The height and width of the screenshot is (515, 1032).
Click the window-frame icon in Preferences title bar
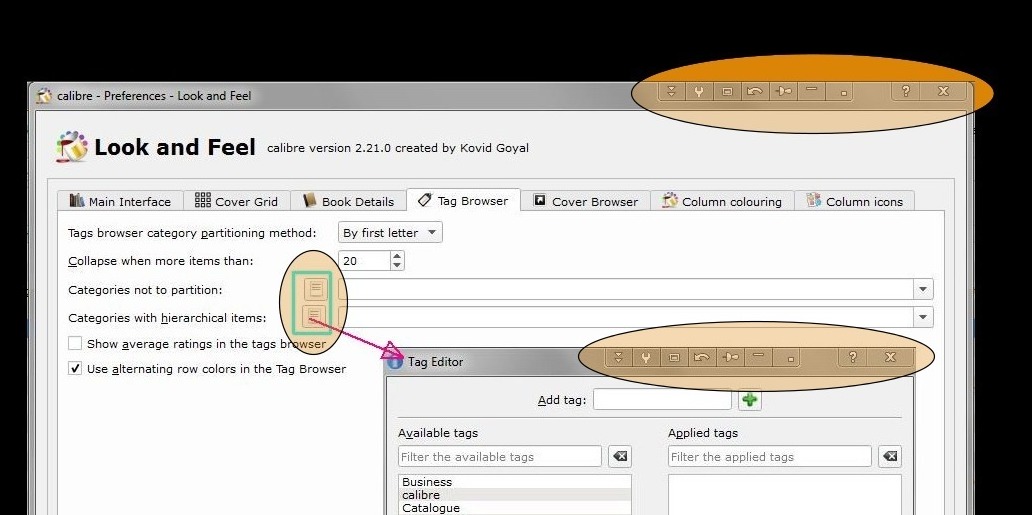click(x=727, y=92)
